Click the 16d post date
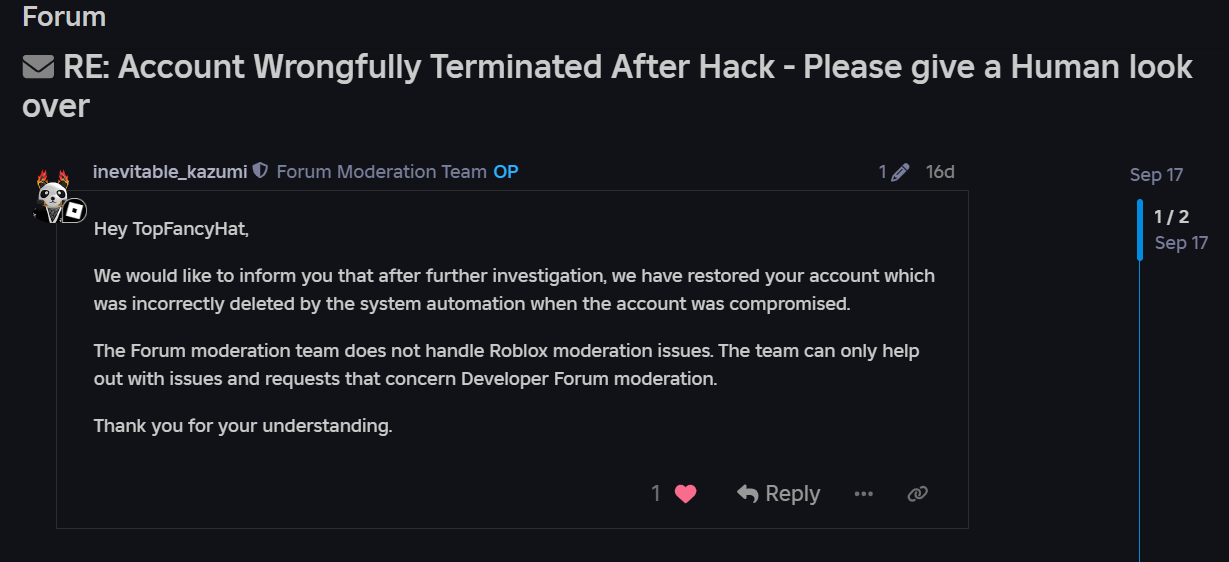1229x562 pixels. pos(940,172)
